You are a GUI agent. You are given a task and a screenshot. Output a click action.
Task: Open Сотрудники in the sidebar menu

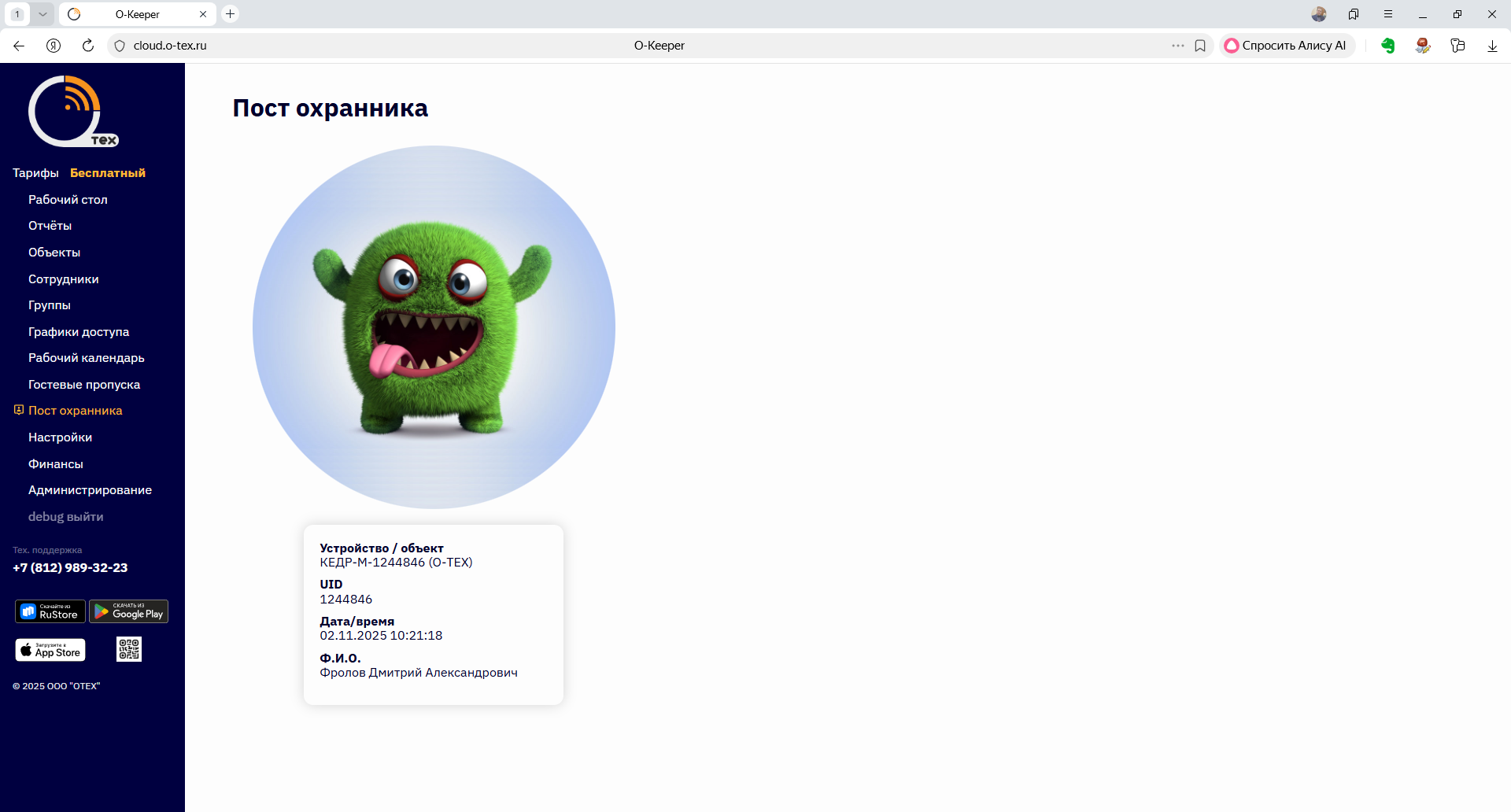tap(64, 279)
